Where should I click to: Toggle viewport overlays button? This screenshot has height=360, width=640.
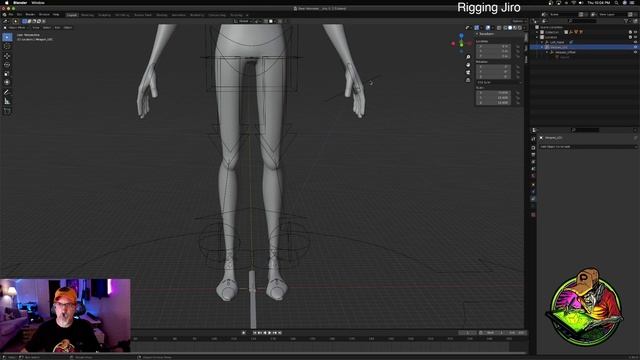coord(488,28)
